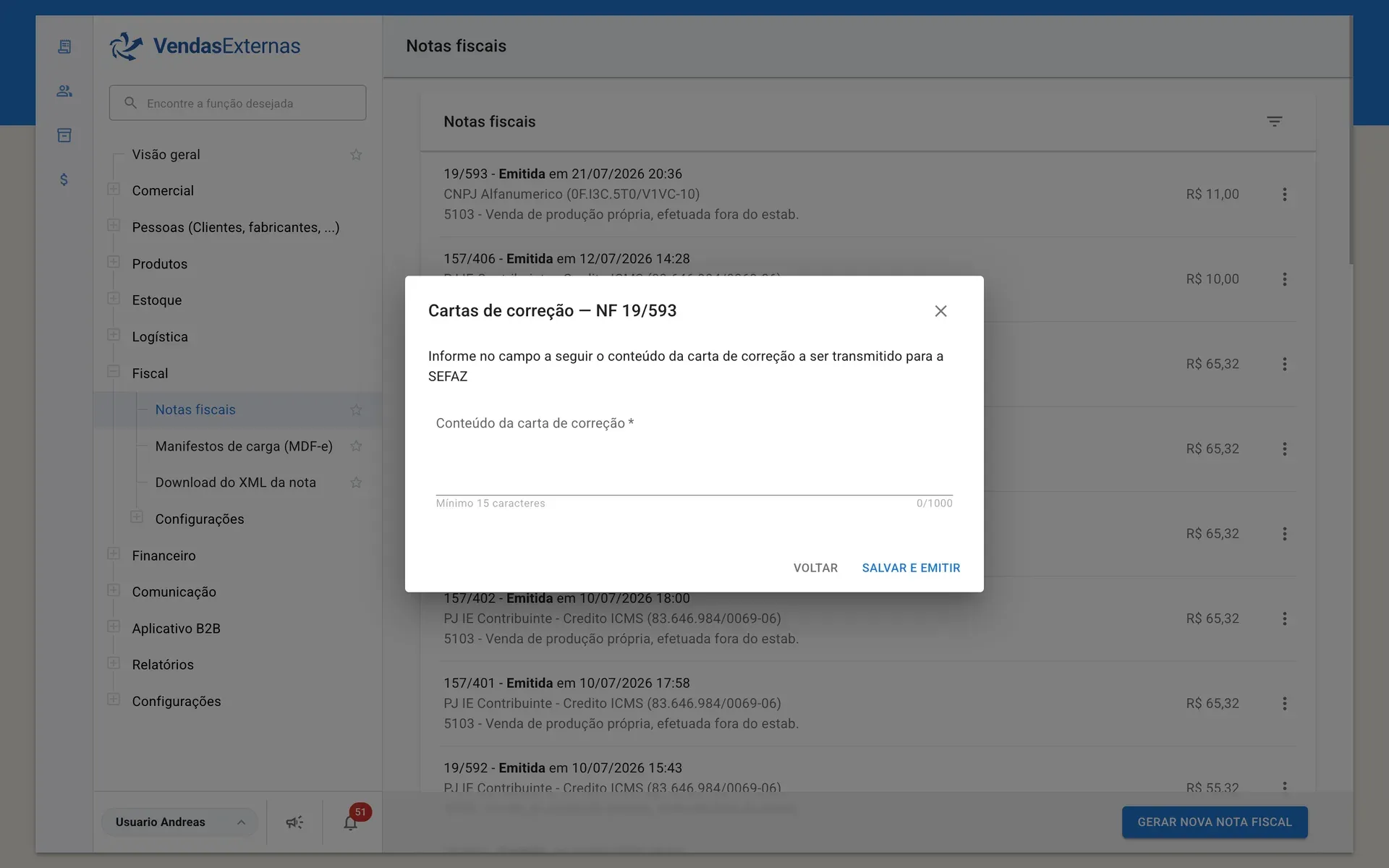Open the announcements megaphone icon
The height and width of the screenshot is (868, 1389).
click(294, 822)
